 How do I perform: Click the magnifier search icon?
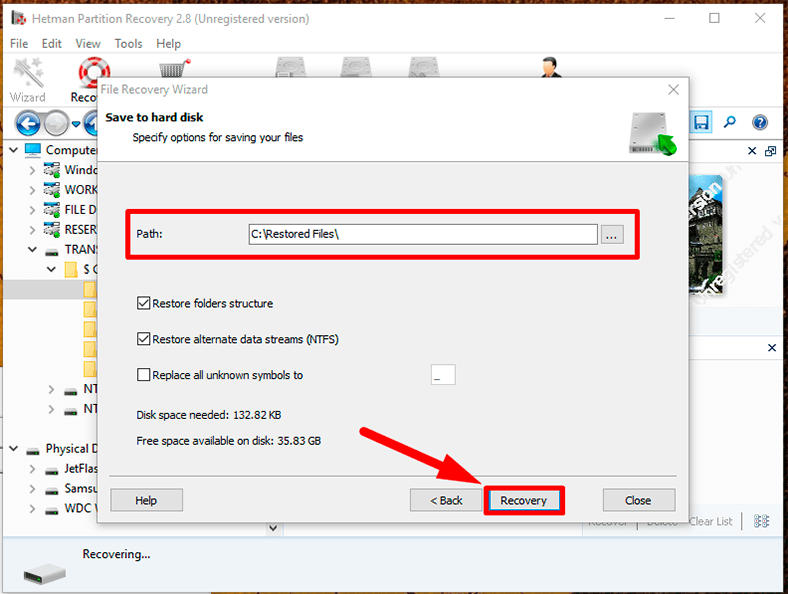[730, 122]
